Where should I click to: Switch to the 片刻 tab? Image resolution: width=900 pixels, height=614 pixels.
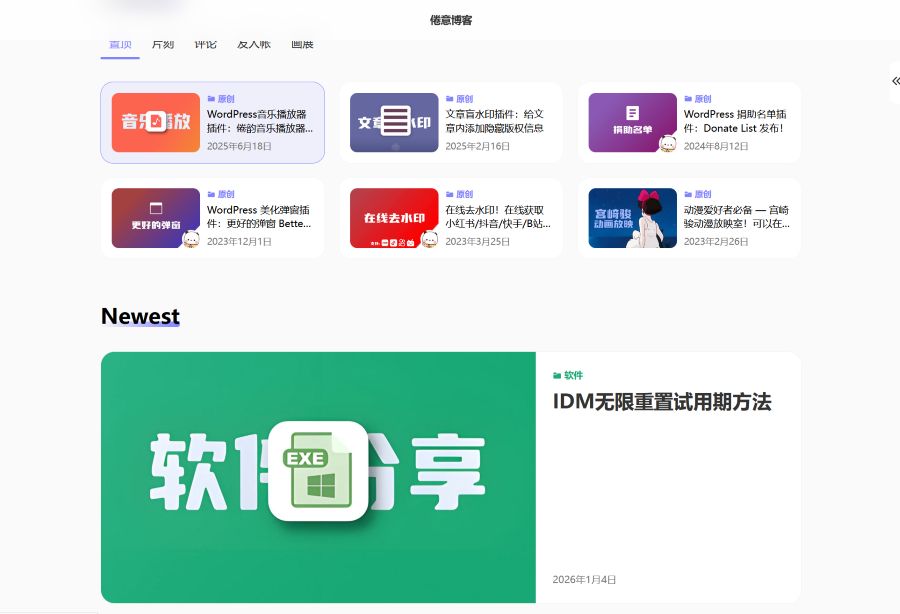[162, 45]
